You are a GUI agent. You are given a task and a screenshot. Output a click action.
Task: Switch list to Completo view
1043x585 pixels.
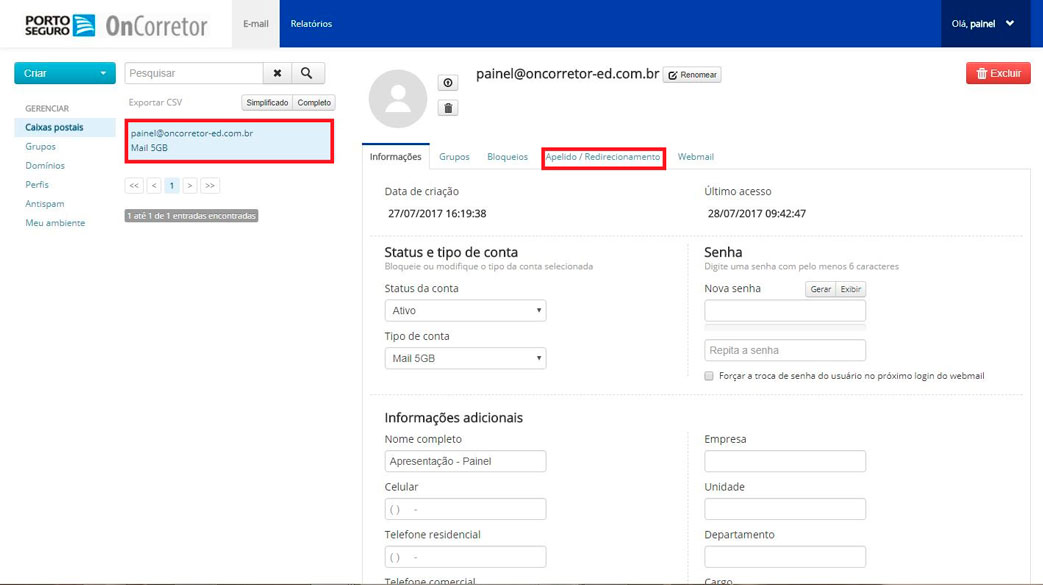click(314, 103)
